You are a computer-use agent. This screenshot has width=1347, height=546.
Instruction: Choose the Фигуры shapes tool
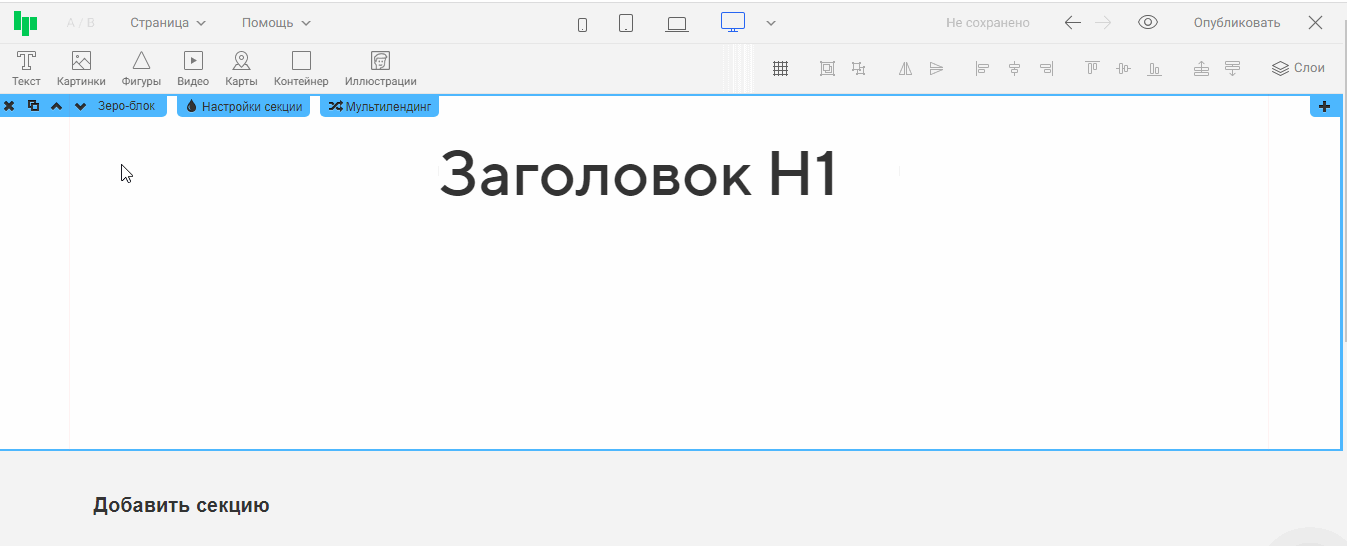141,68
